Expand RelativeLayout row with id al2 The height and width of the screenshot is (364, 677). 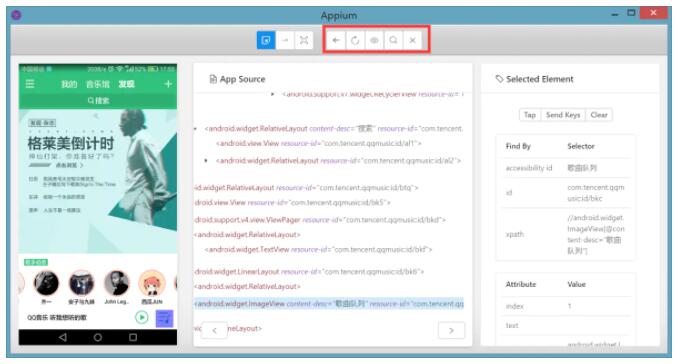206,160
